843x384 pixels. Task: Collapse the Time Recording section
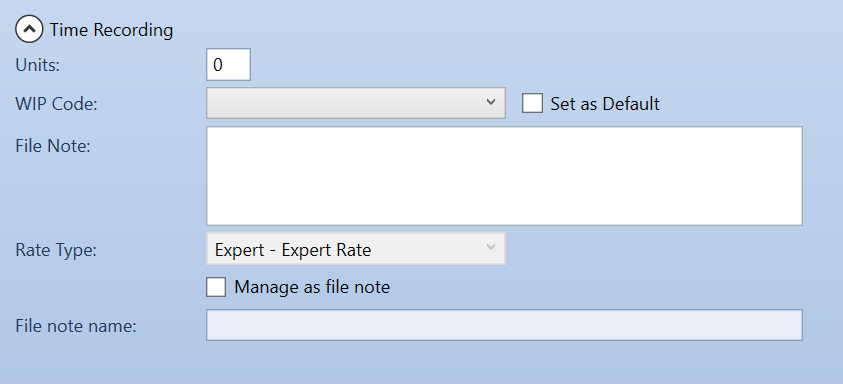pyautogui.click(x=29, y=30)
